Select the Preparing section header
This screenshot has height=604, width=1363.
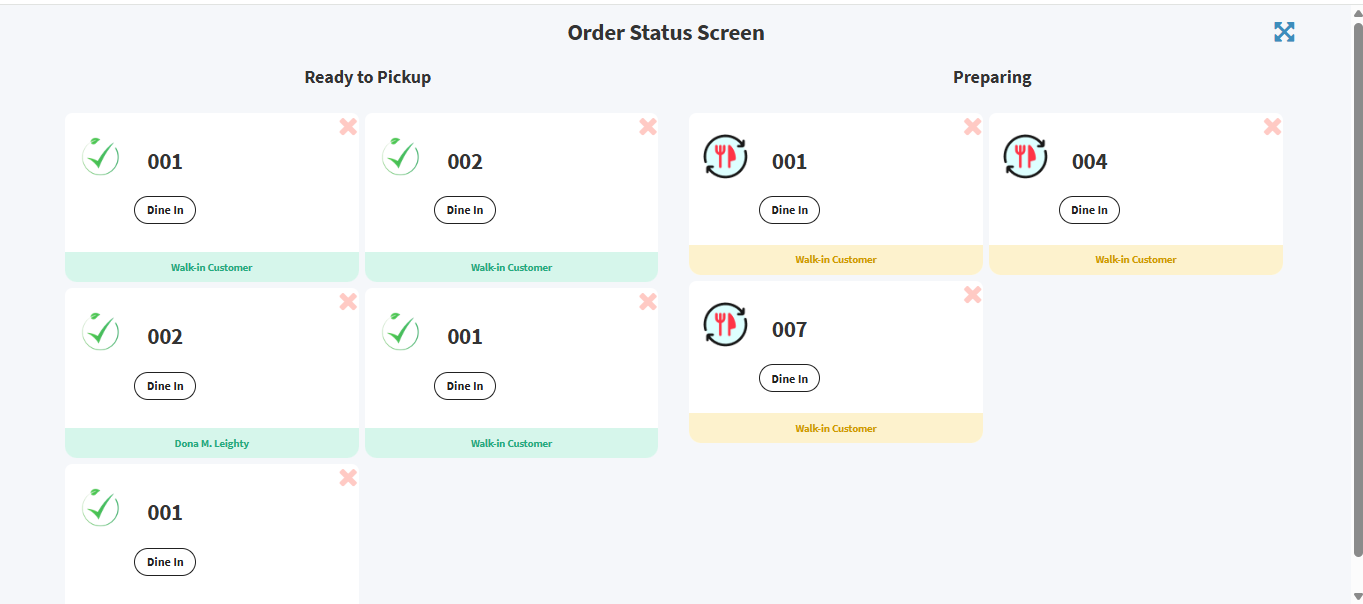pos(991,77)
